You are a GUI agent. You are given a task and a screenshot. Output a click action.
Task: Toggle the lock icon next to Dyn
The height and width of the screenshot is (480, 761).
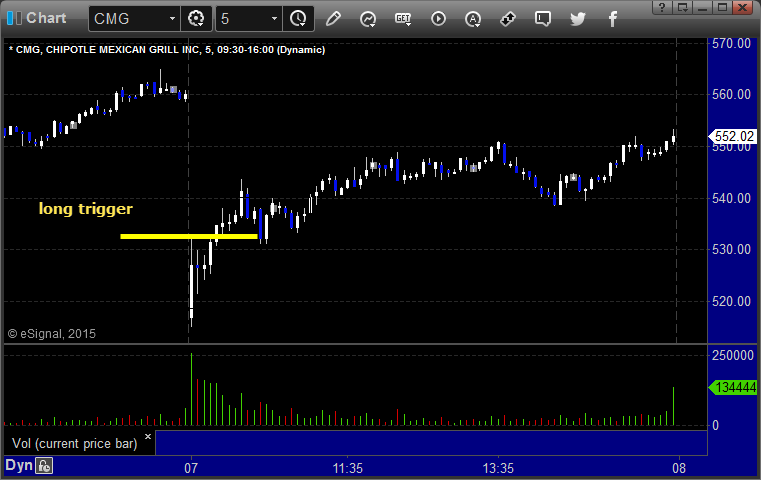click(x=44, y=466)
